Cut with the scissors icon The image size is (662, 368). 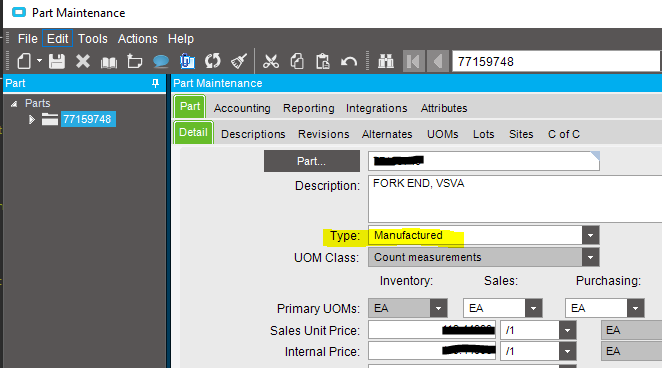click(271, 62)
